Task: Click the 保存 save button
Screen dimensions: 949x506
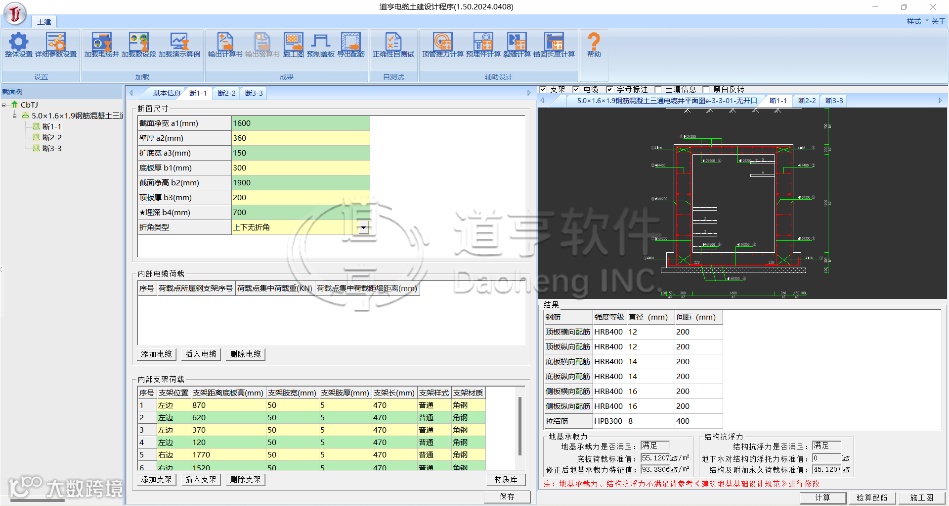Action: pos(507,496)
